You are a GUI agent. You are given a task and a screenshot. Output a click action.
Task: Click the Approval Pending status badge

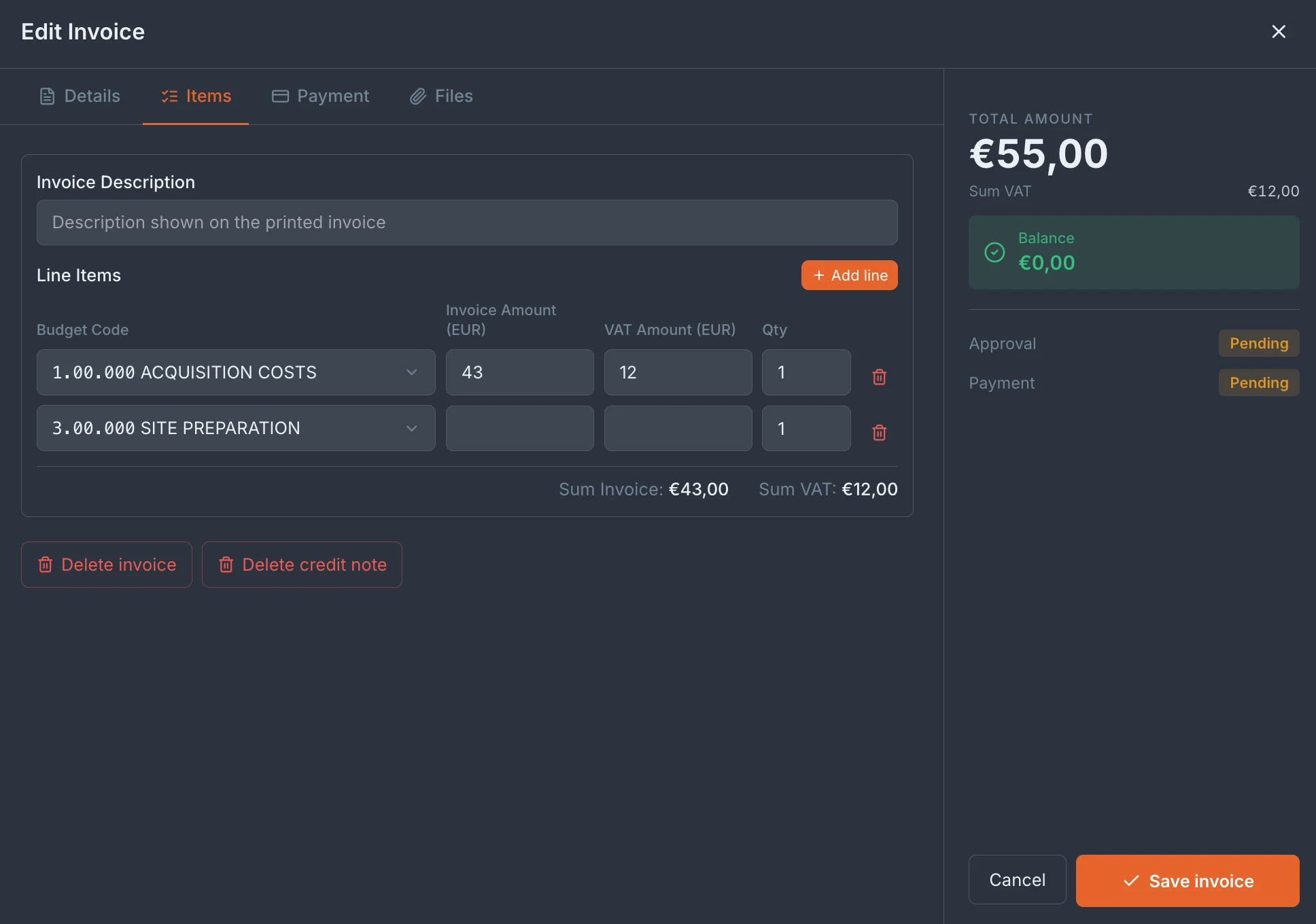(1259, 343)
